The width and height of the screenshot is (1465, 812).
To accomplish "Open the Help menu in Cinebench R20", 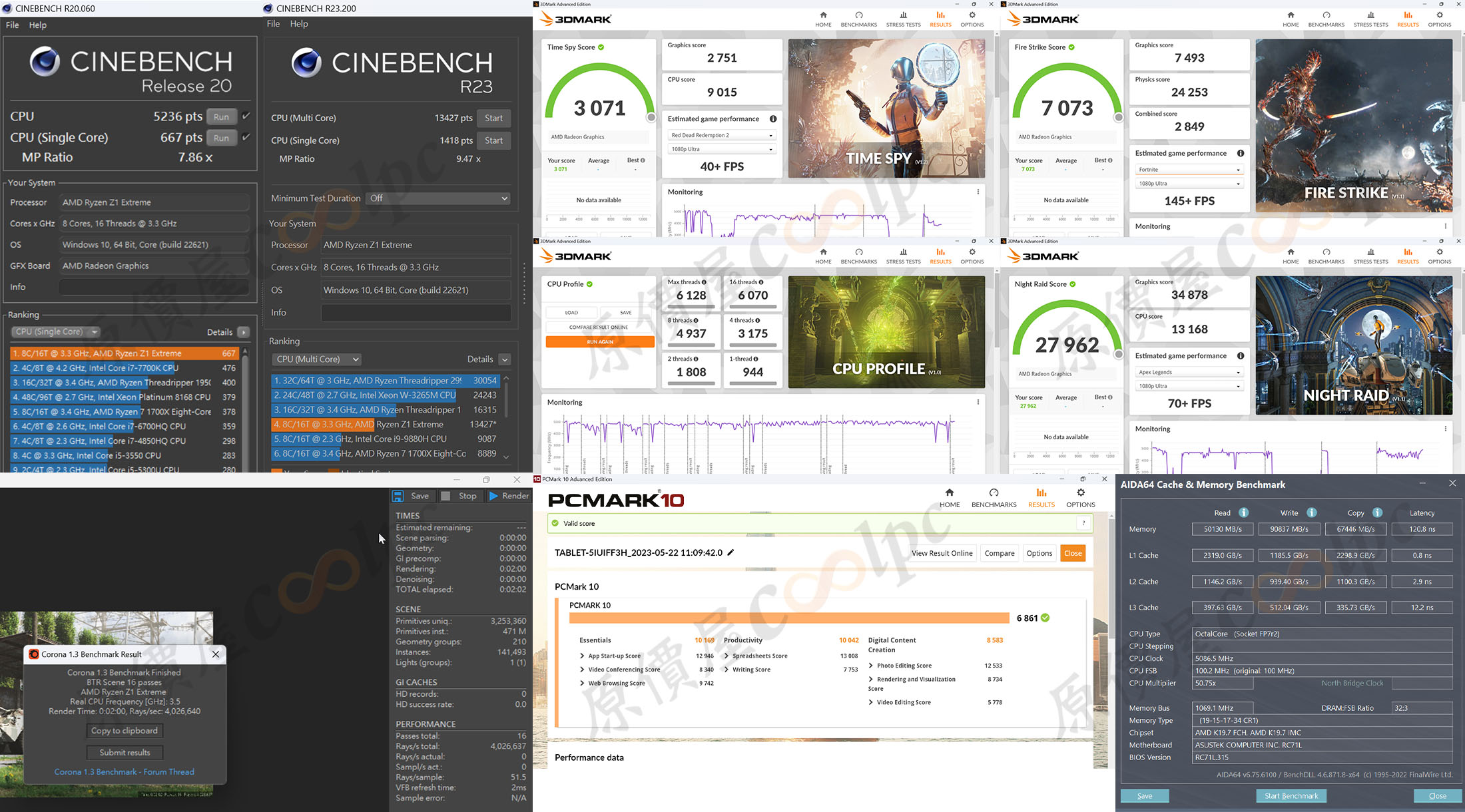I will coord(38,25).
